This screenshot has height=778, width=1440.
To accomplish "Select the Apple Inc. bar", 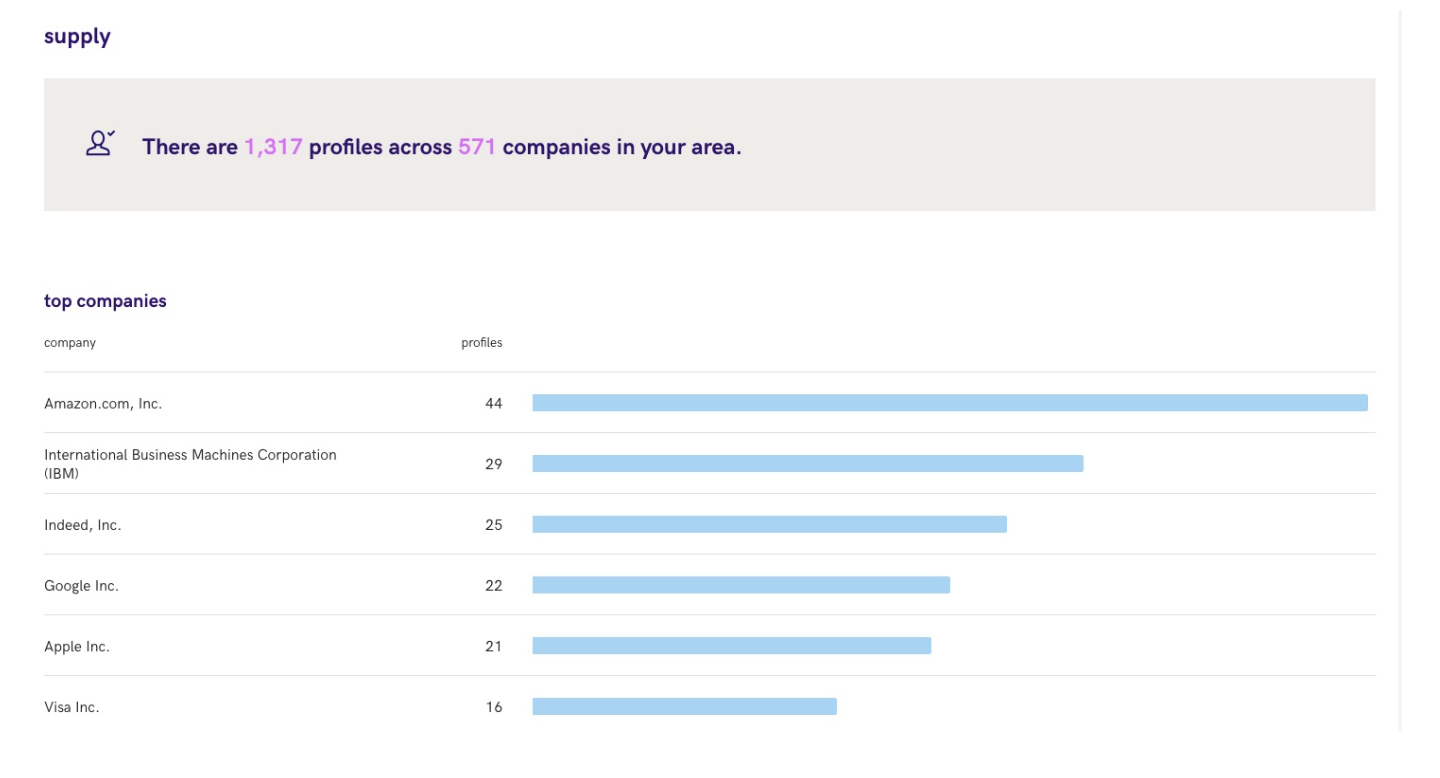I will click(x=732, y=646).
